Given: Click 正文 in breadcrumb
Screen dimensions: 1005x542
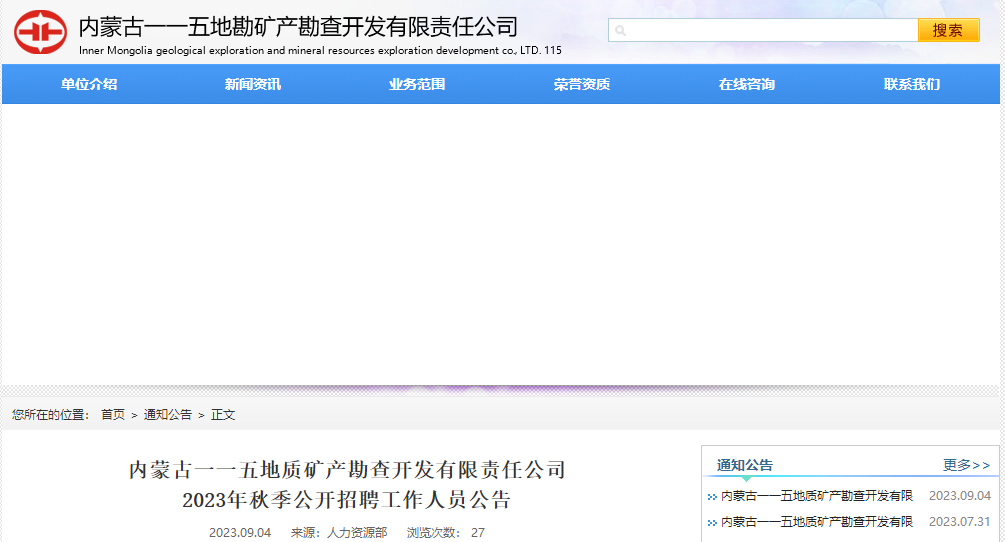Looking at the screenshot, I should point(223,415).
